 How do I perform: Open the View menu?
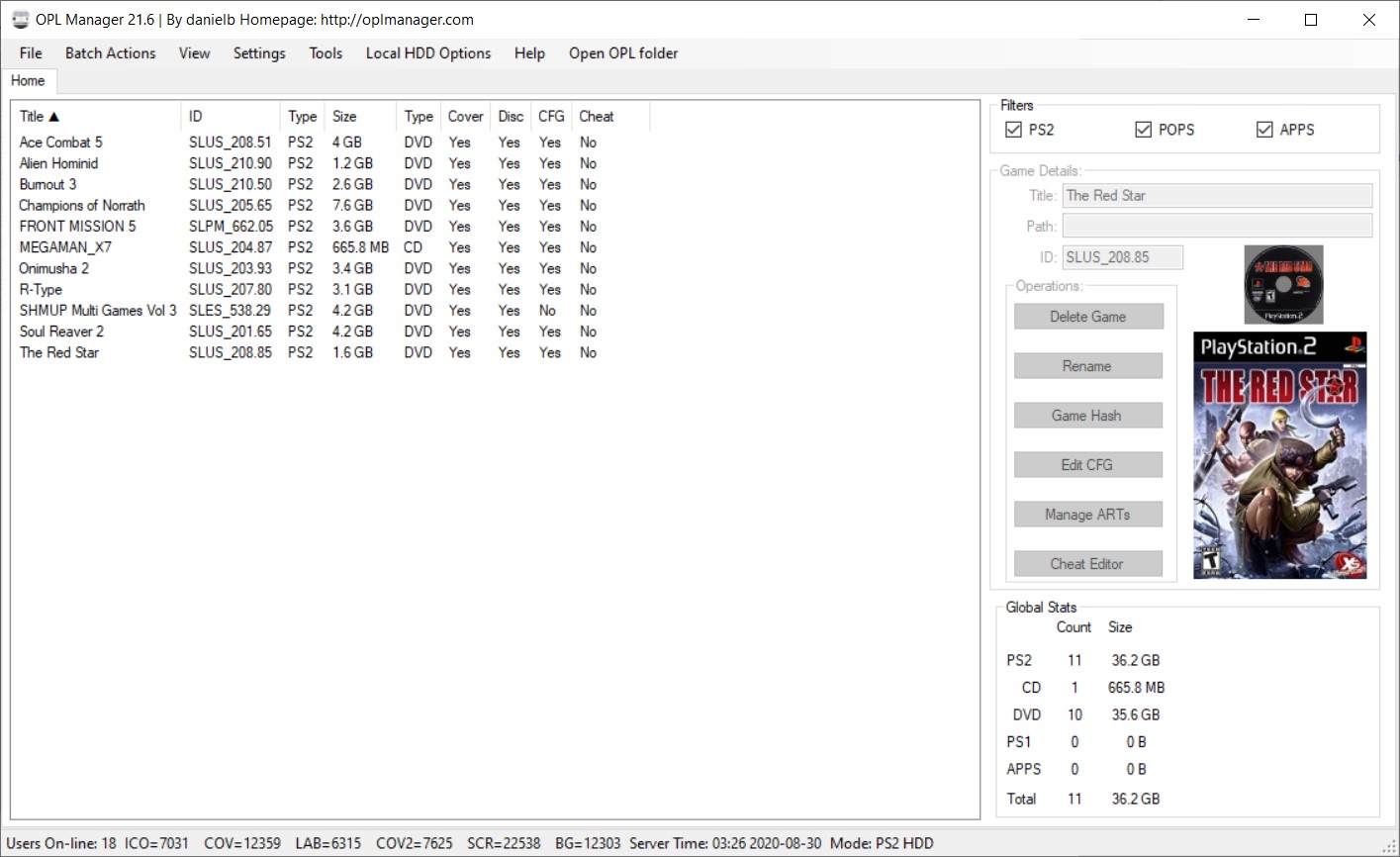click(195, 53)
